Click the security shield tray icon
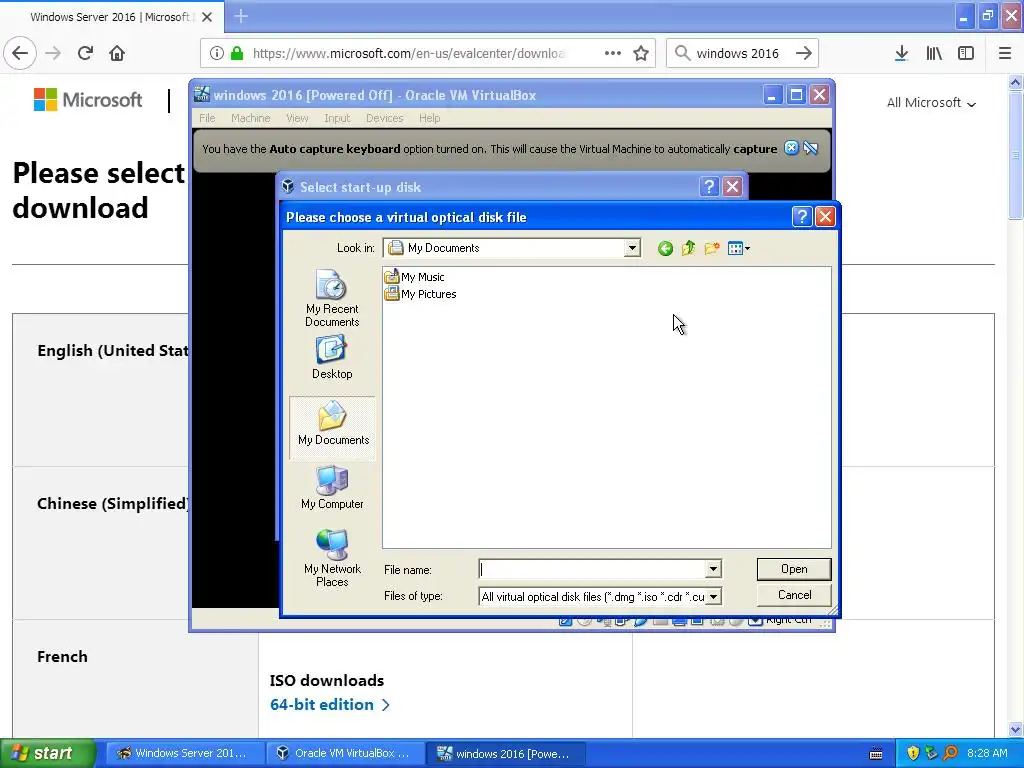The image size is (1024, 768). pyautogui.click(x=913, y=753)
